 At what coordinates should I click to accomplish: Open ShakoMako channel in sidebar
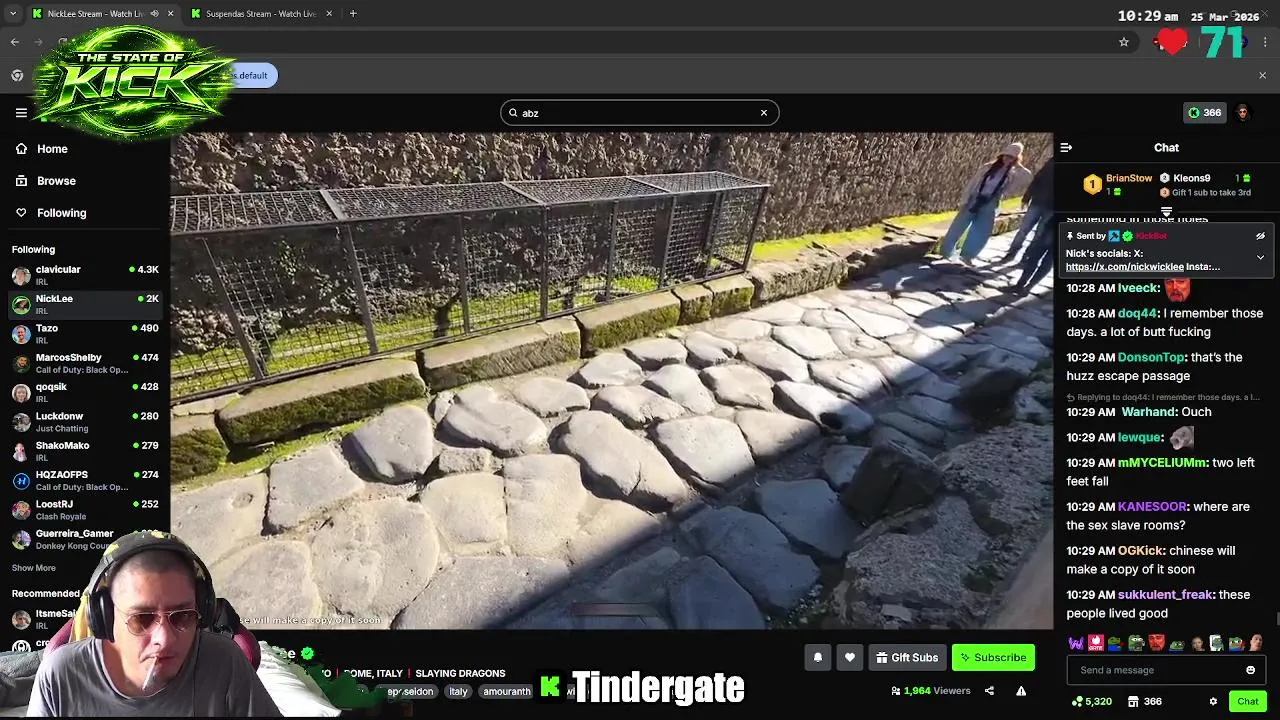click(x=85, y=451)
